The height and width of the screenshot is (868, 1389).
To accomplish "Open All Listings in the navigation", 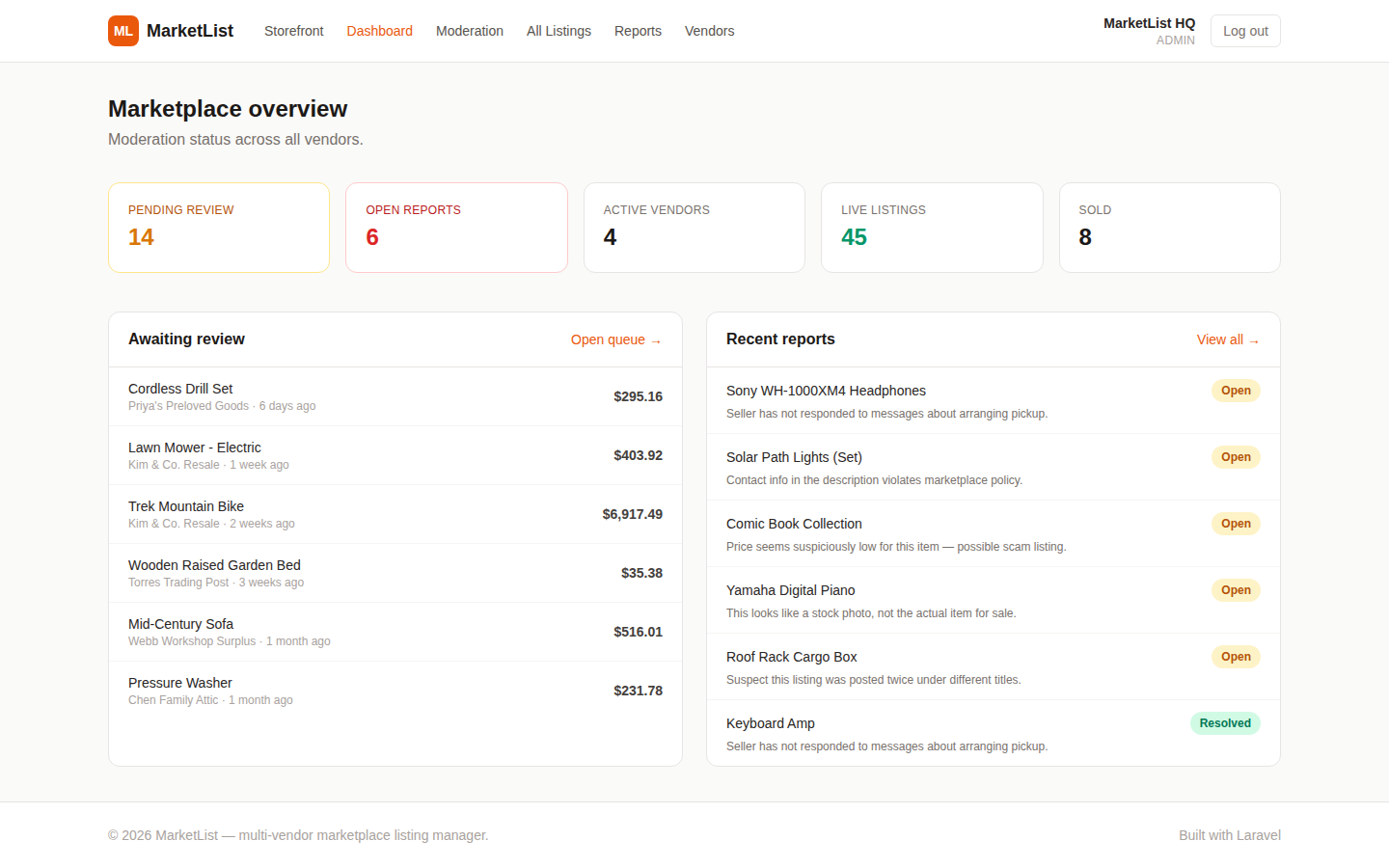I will click(558, 31).
